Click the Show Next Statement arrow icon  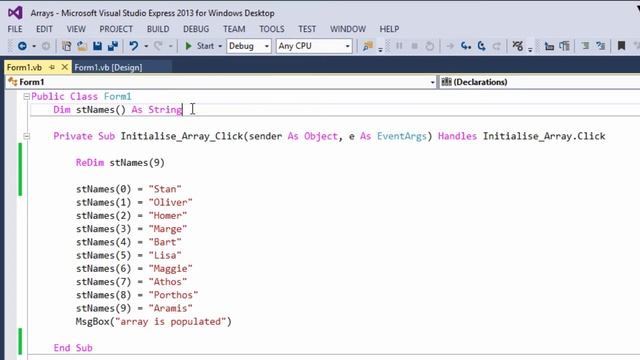(x=450, y=46)
